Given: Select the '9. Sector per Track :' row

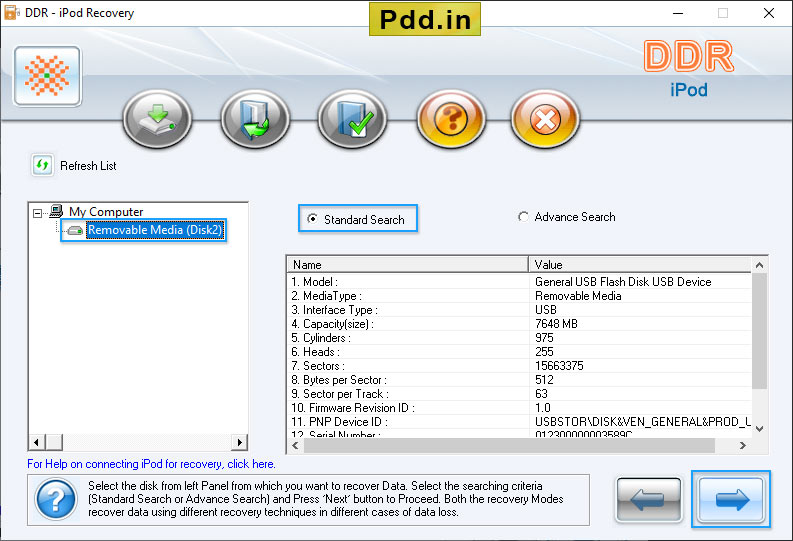Looking at the screenshot, I should (x=519, y=394).
